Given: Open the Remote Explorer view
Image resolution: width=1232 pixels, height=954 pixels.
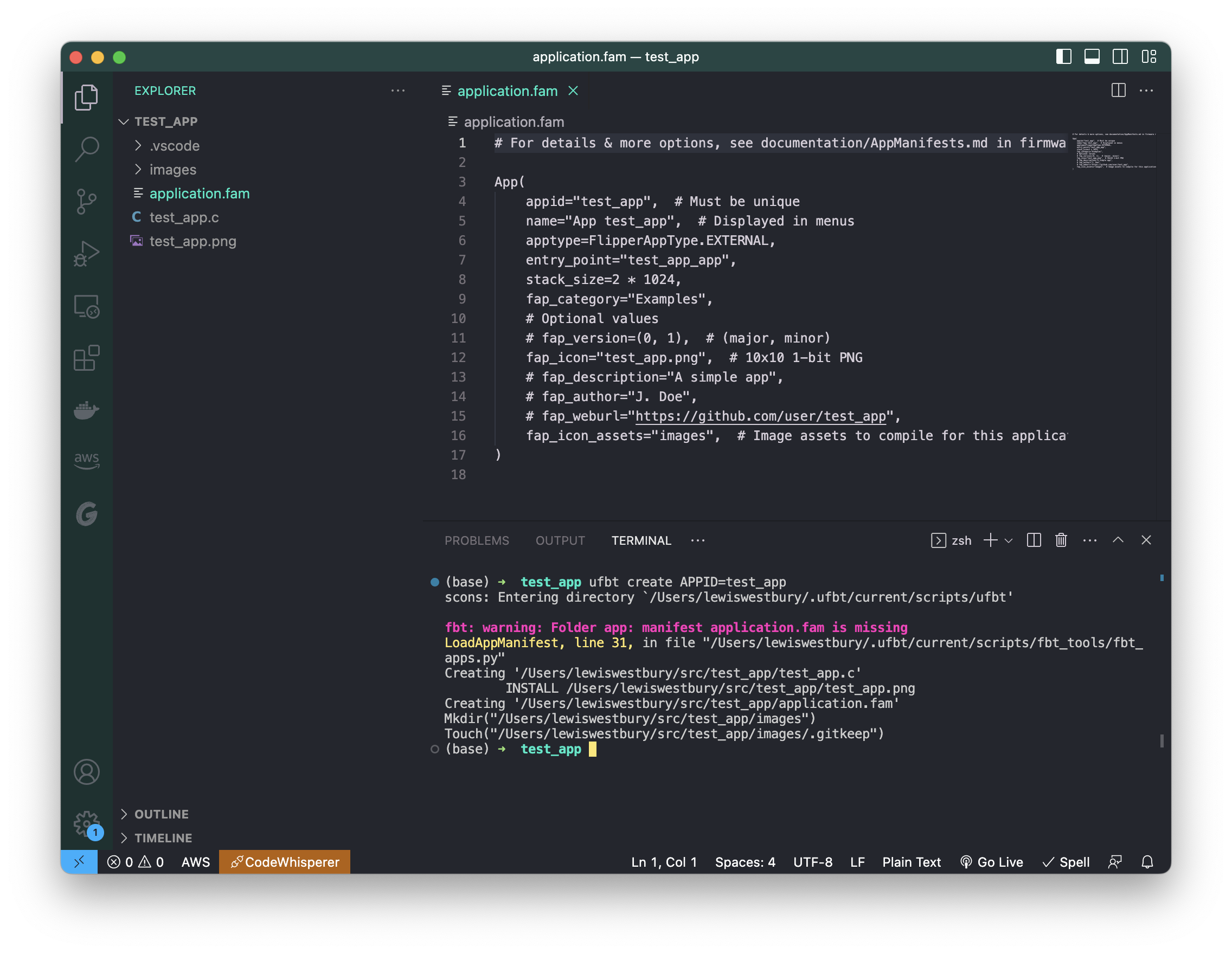Looking at the screenshot, I should pyautogui.click(x=86, y=306).
